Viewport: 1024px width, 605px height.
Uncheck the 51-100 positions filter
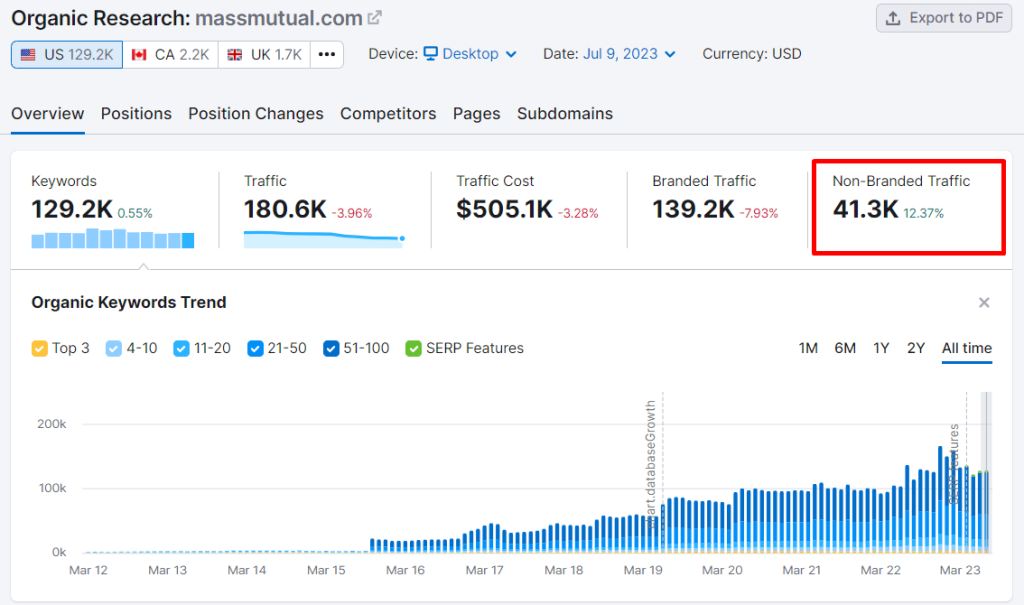point(331,348)
